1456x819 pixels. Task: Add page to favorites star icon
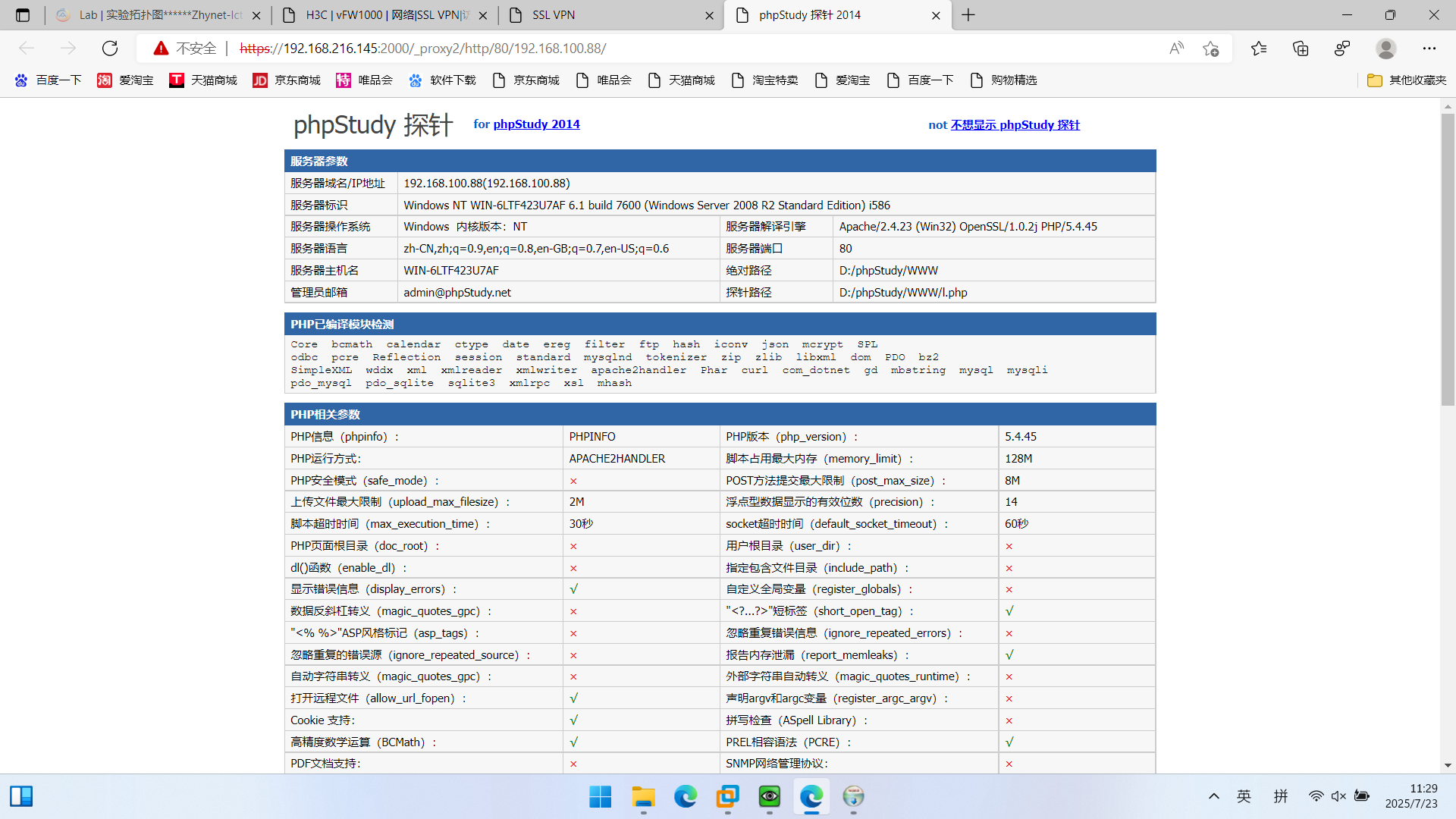click(1211, 49)
